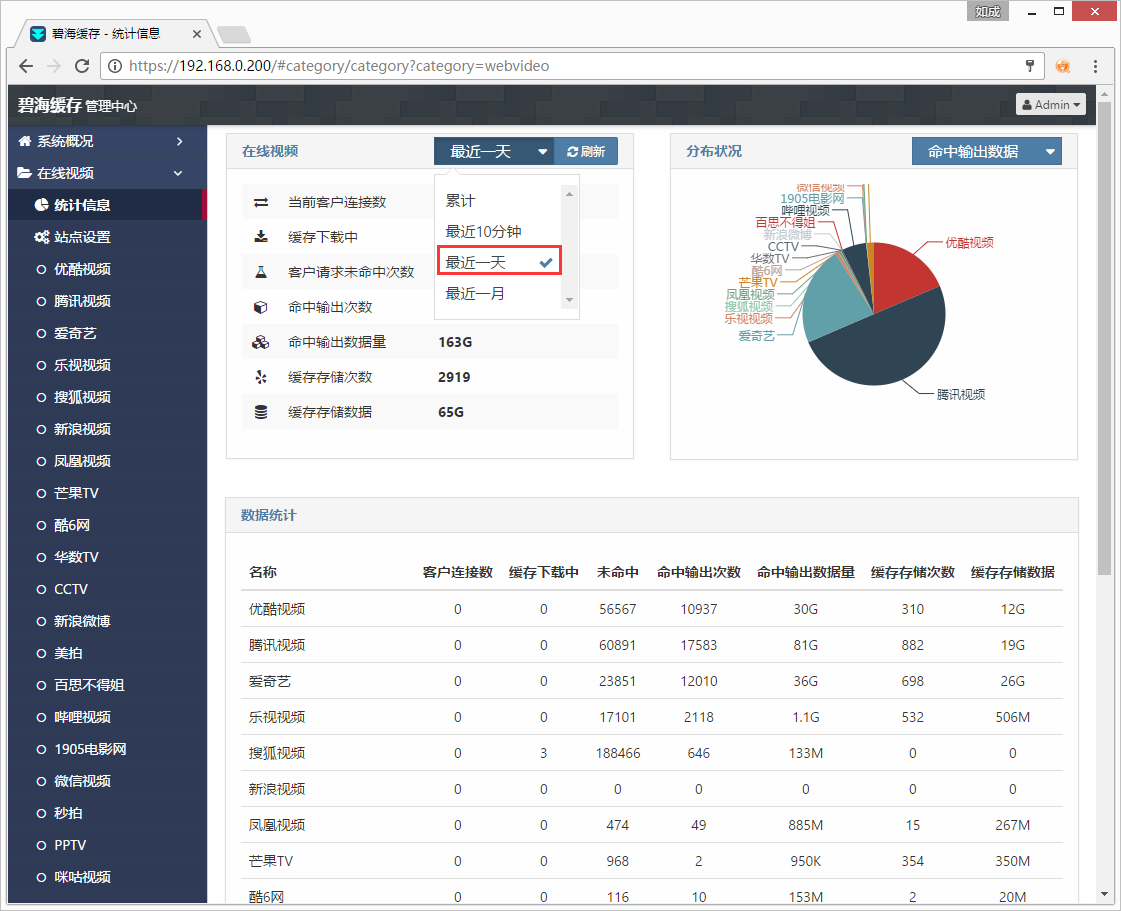The width and height of the screenshot is (1121, 911).
Task: Click the browser address bar URL field
Action: pyautogui.click(x=560, y=66)
